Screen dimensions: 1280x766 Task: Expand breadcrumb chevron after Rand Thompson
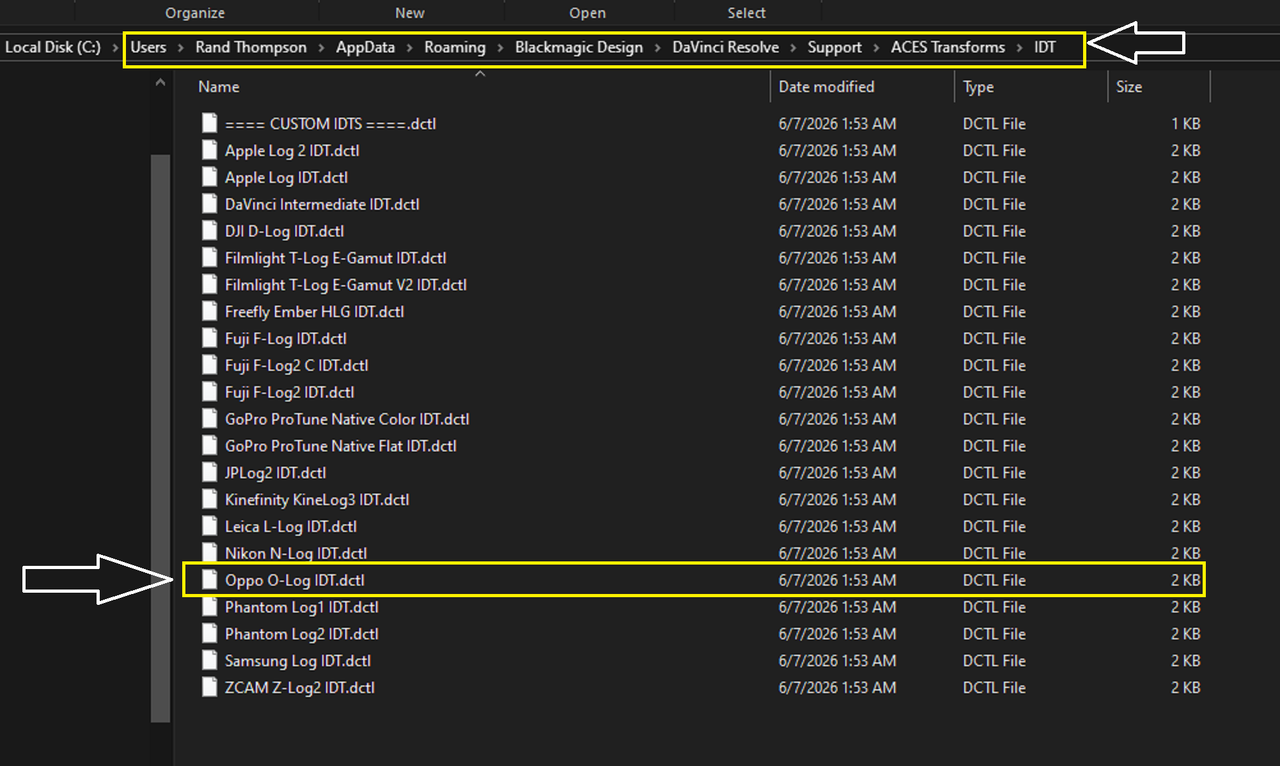coord(321,48)
